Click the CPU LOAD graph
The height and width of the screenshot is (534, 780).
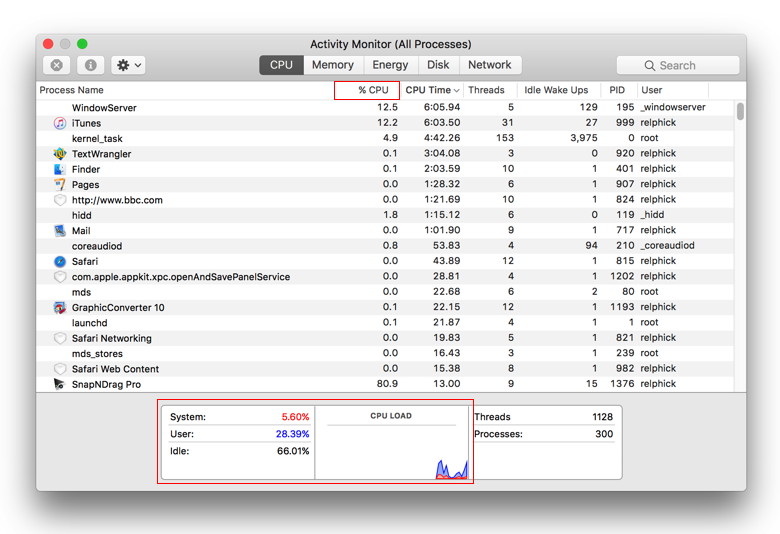click(x=391, y=443)
